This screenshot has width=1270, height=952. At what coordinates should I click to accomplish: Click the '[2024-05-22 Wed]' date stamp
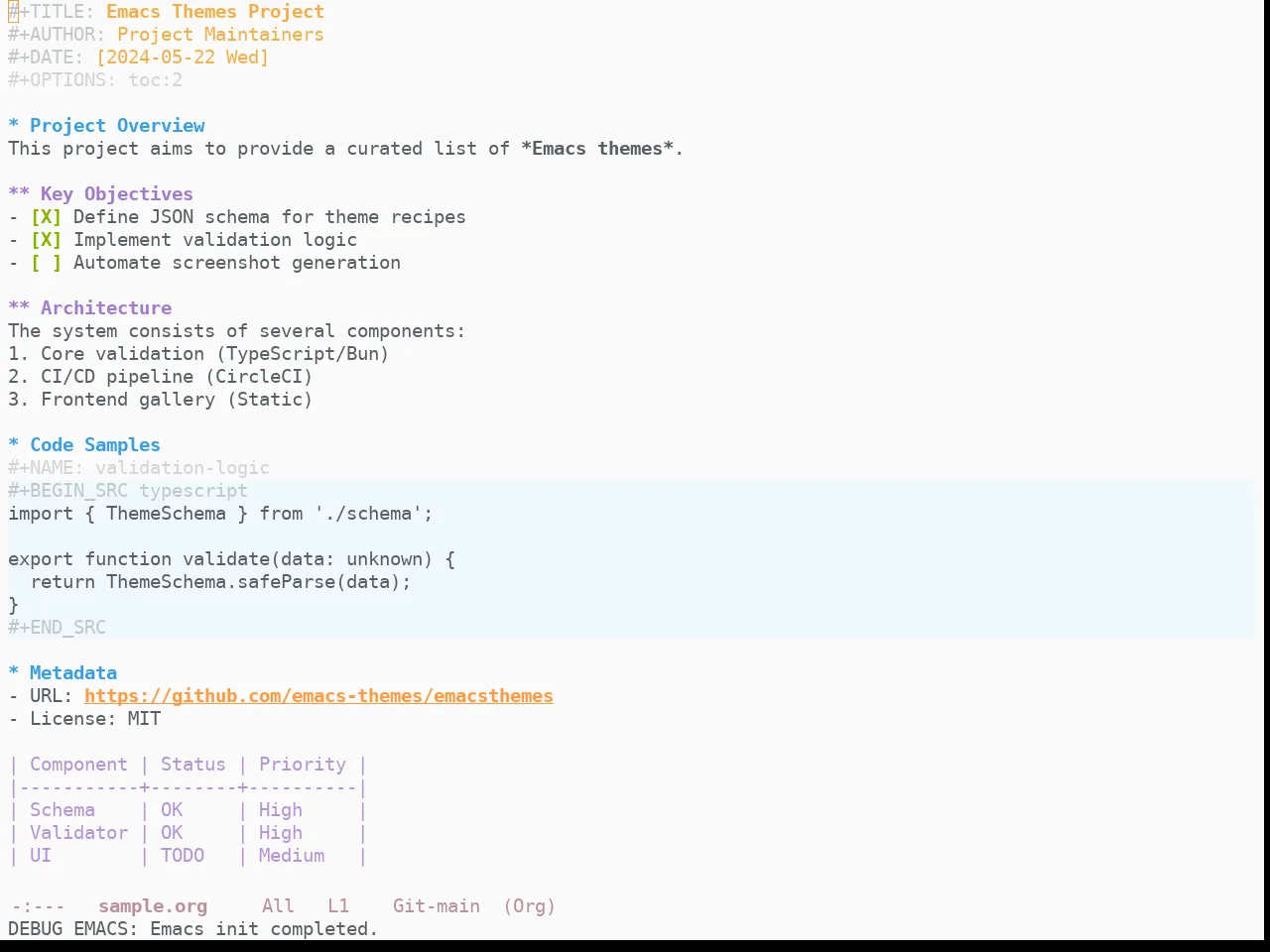[183, 58]
